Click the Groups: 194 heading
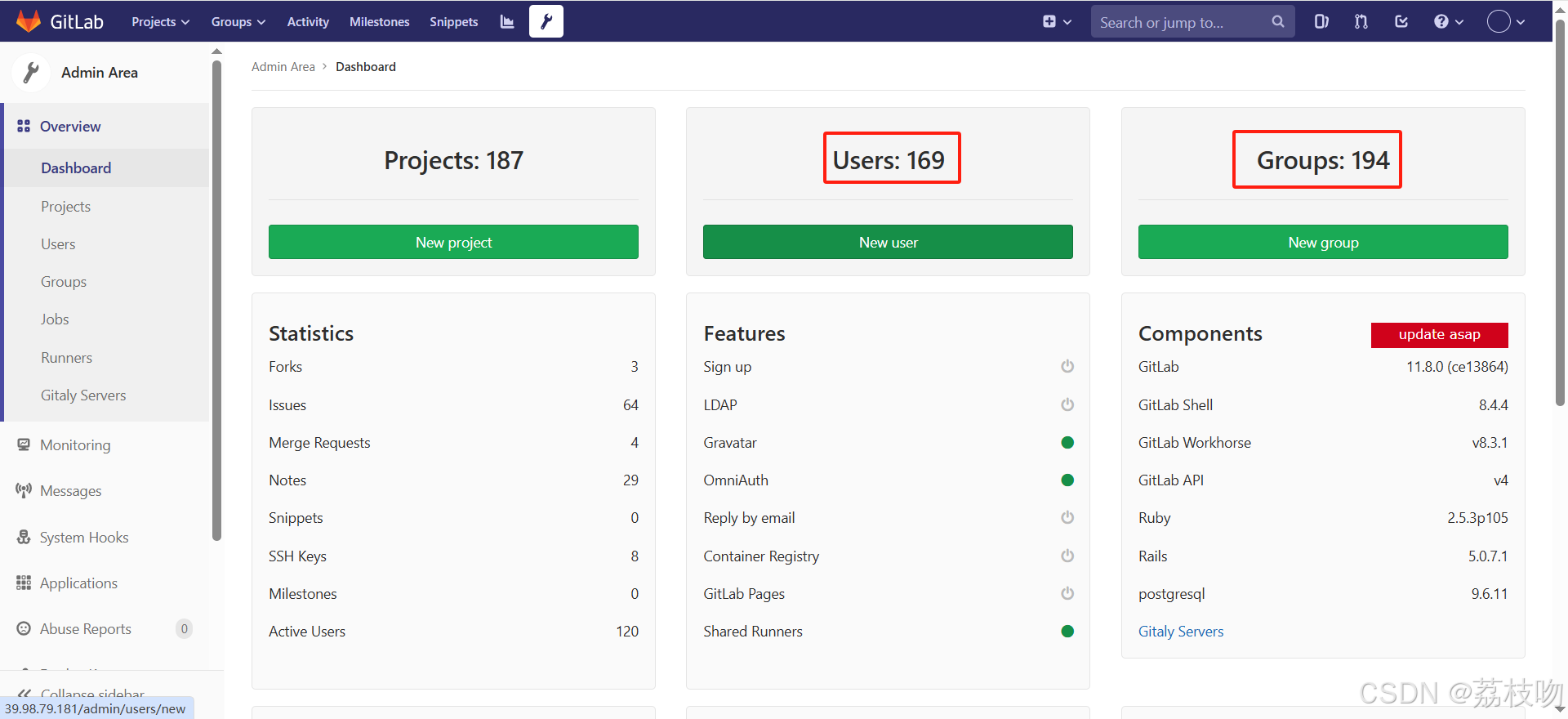The height and width of the screenshot is (719, 1568). coord(1323,160)
